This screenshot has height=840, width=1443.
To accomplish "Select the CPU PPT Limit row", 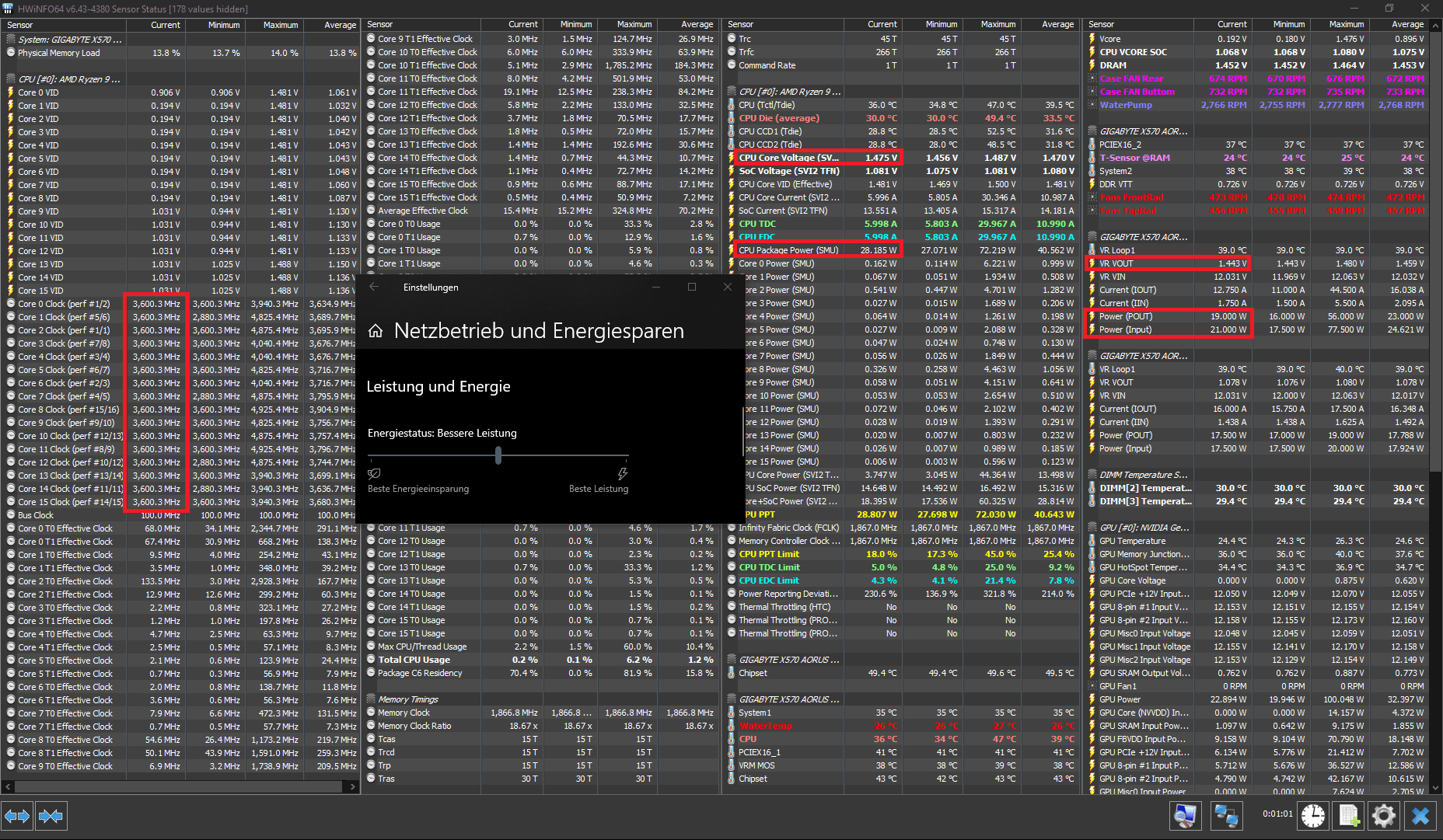I will pyautogui.click(x=902, y=554).
